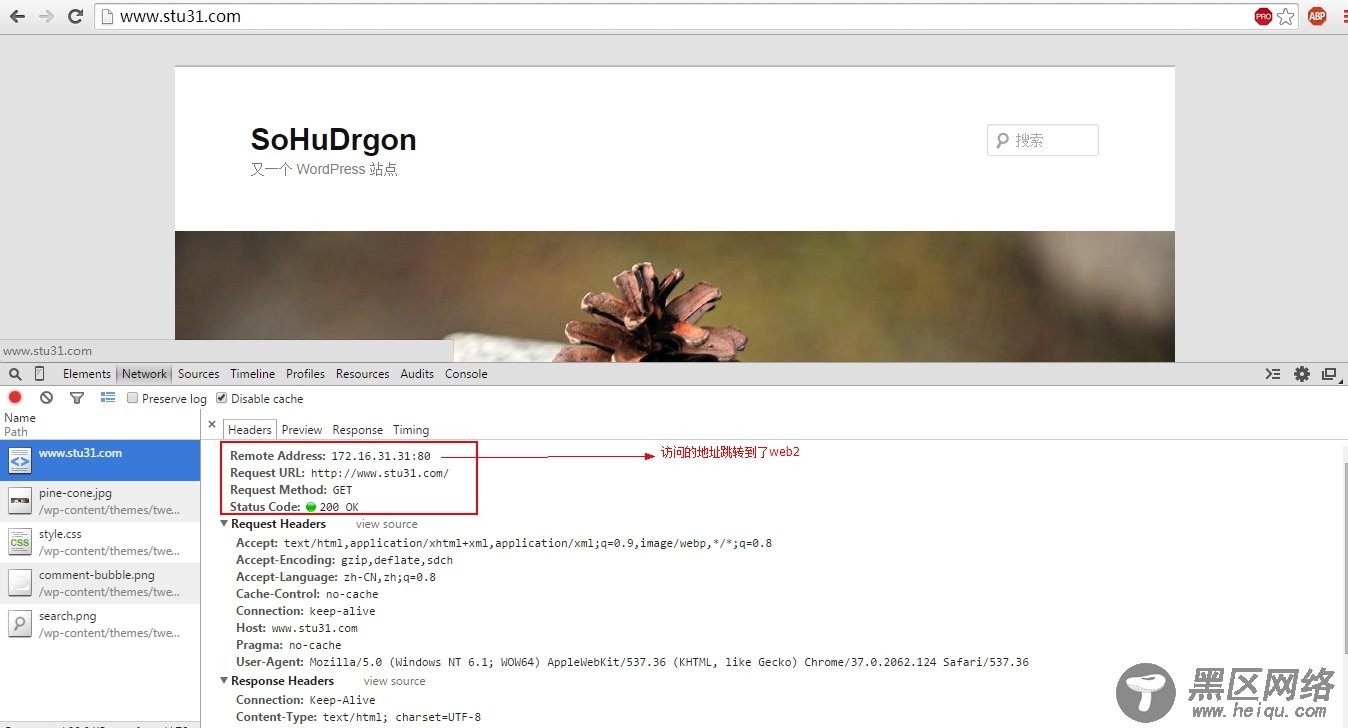Image resolution: width=1348 pixels, height=728 pixels.
Task: Select the Preview tab
Action: coord(302,430)
